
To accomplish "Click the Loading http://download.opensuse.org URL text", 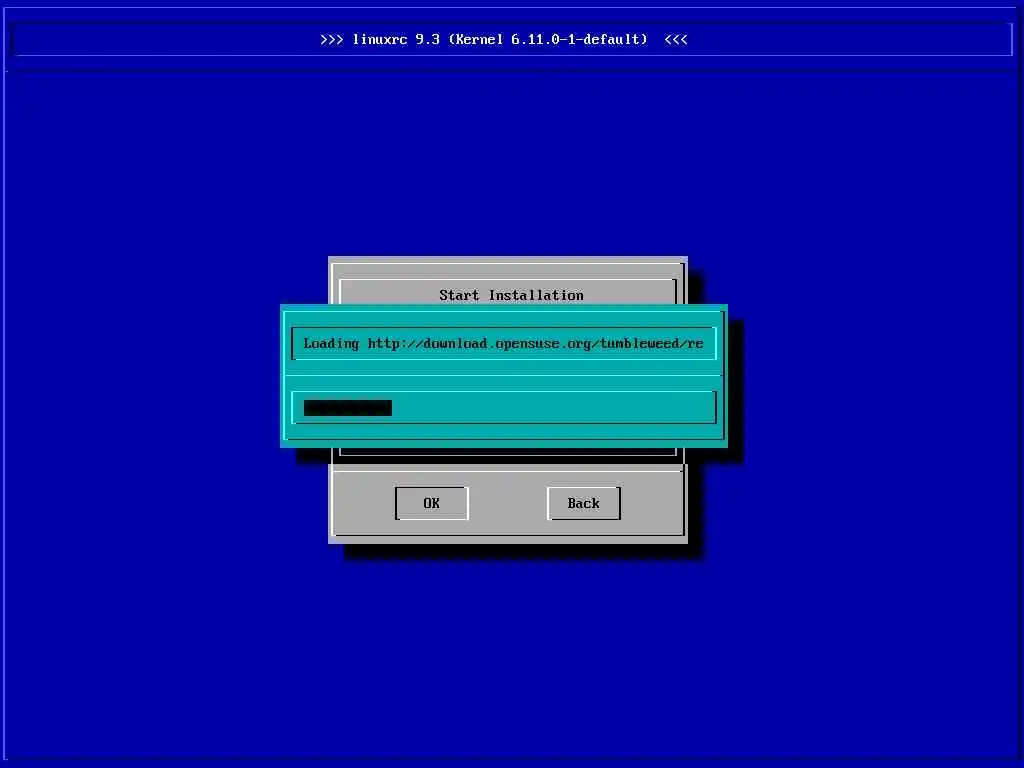I will point(504,344).
